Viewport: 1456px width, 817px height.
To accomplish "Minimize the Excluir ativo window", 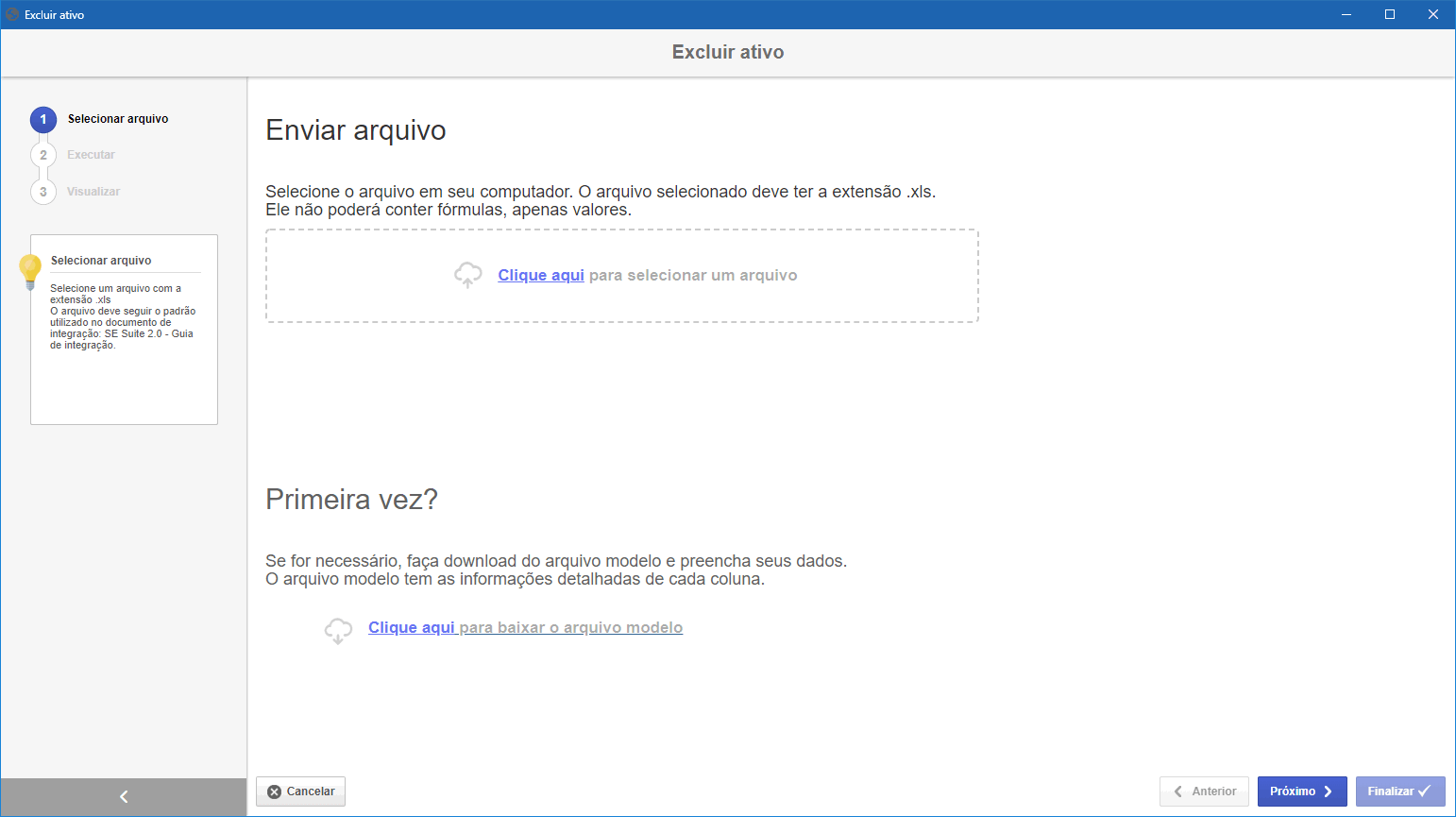I will click(x=1346, y=14).
